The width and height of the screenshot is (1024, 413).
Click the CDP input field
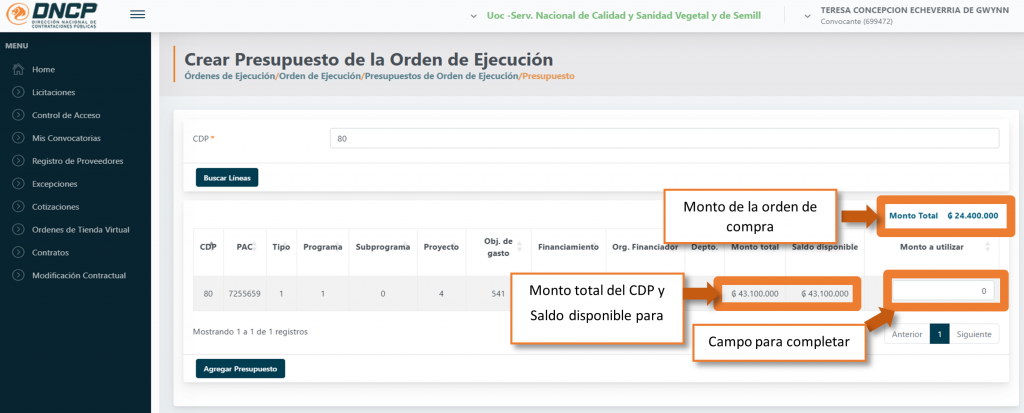point(663,139)
